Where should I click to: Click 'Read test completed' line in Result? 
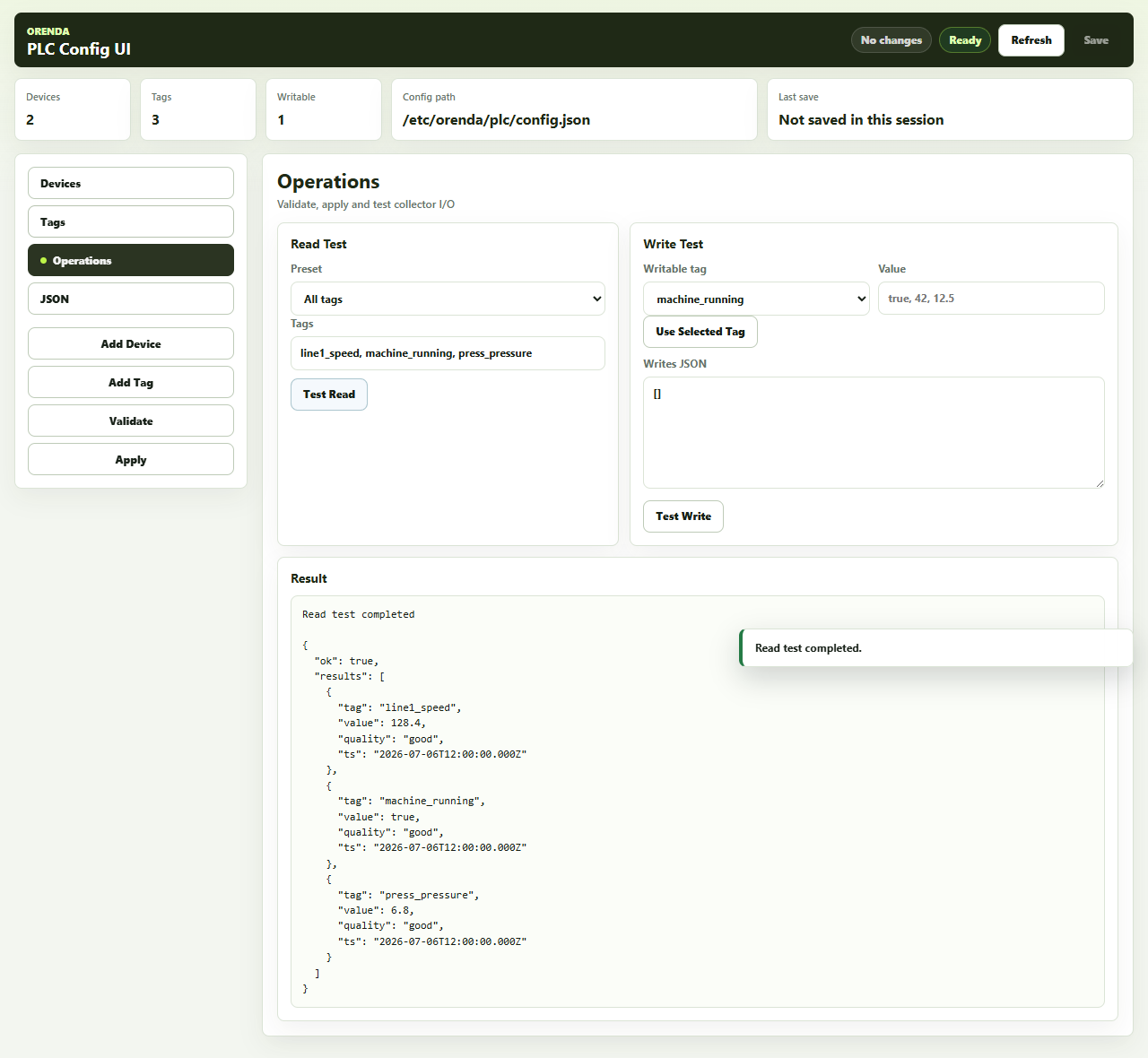click(358, 615)
